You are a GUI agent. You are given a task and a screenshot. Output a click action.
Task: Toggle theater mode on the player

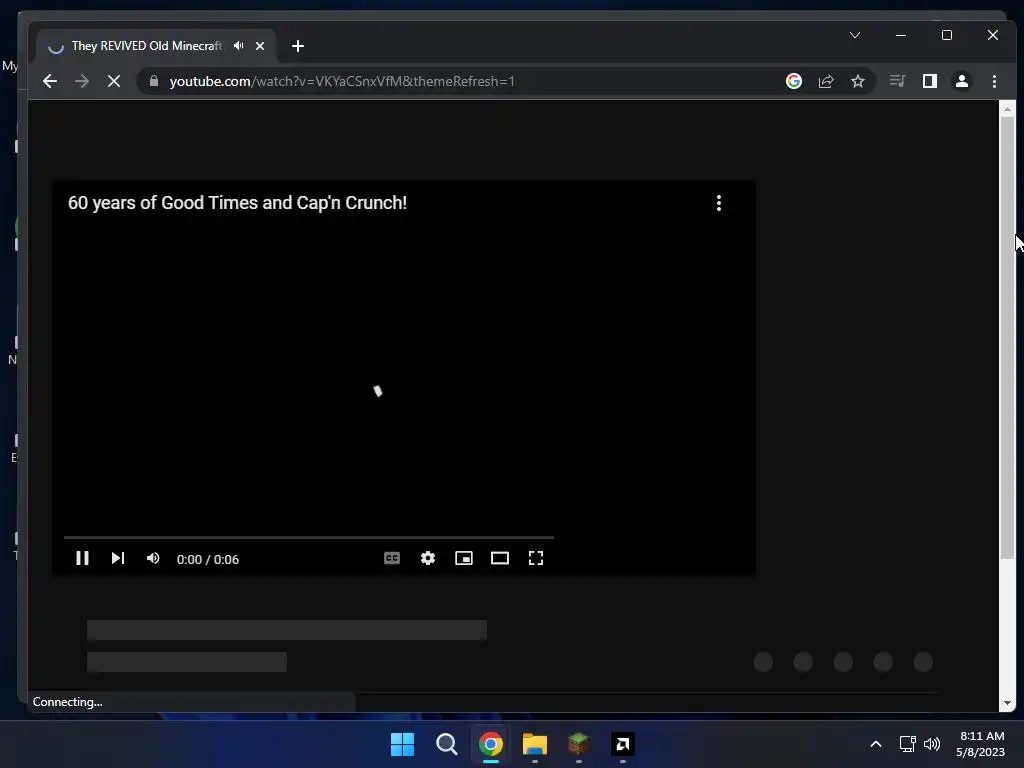click(500, 558)
